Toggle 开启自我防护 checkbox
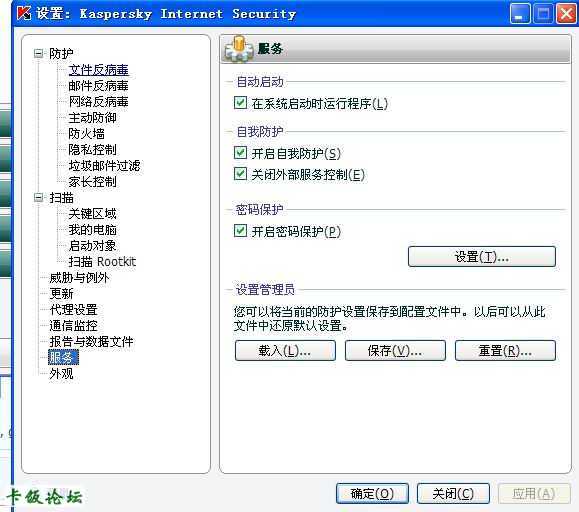 coord(240,152)
